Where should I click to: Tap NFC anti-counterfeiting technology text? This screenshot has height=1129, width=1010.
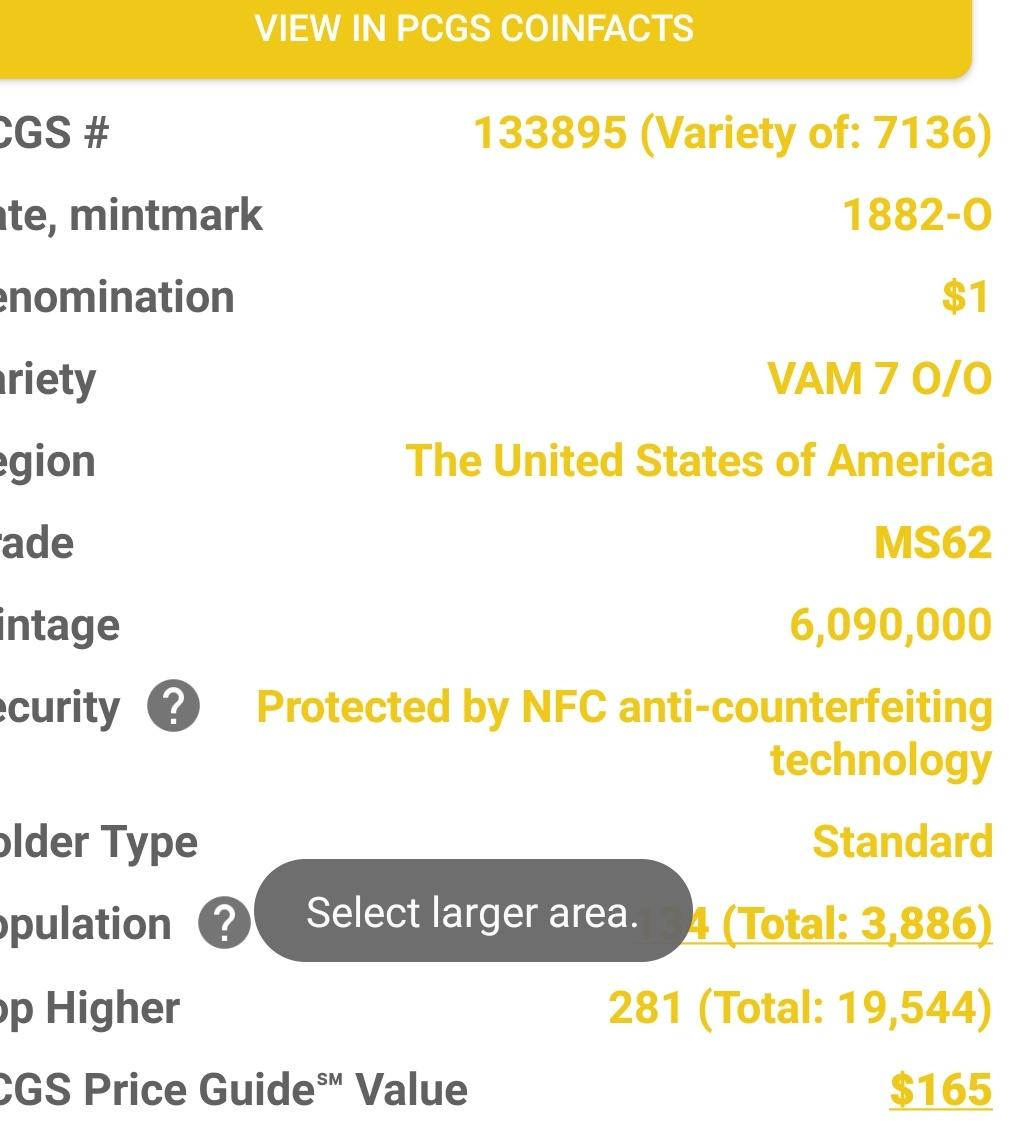point(624,733)
